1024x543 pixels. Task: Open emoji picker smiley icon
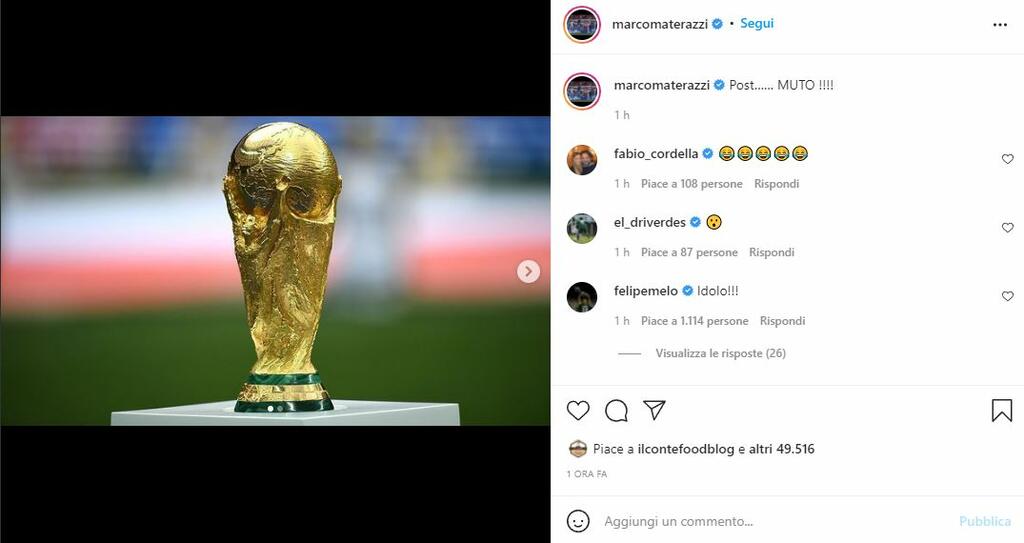point(578,521)
